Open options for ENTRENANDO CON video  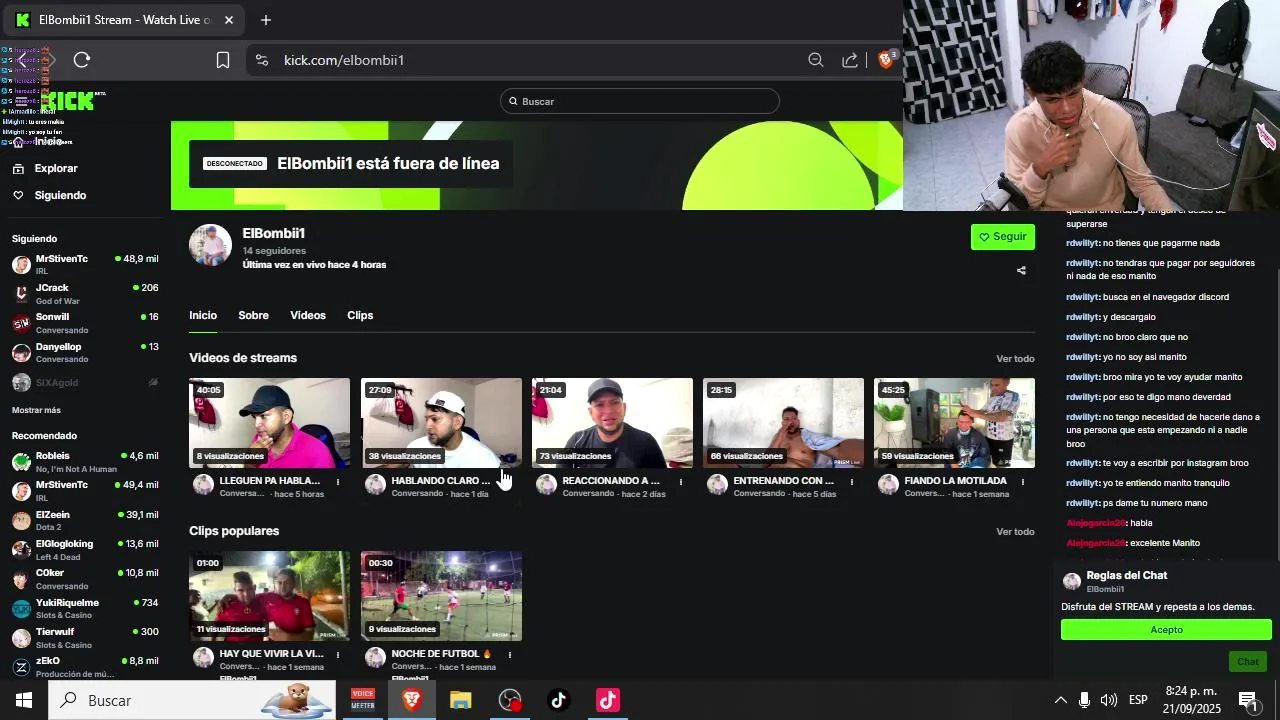852,482
